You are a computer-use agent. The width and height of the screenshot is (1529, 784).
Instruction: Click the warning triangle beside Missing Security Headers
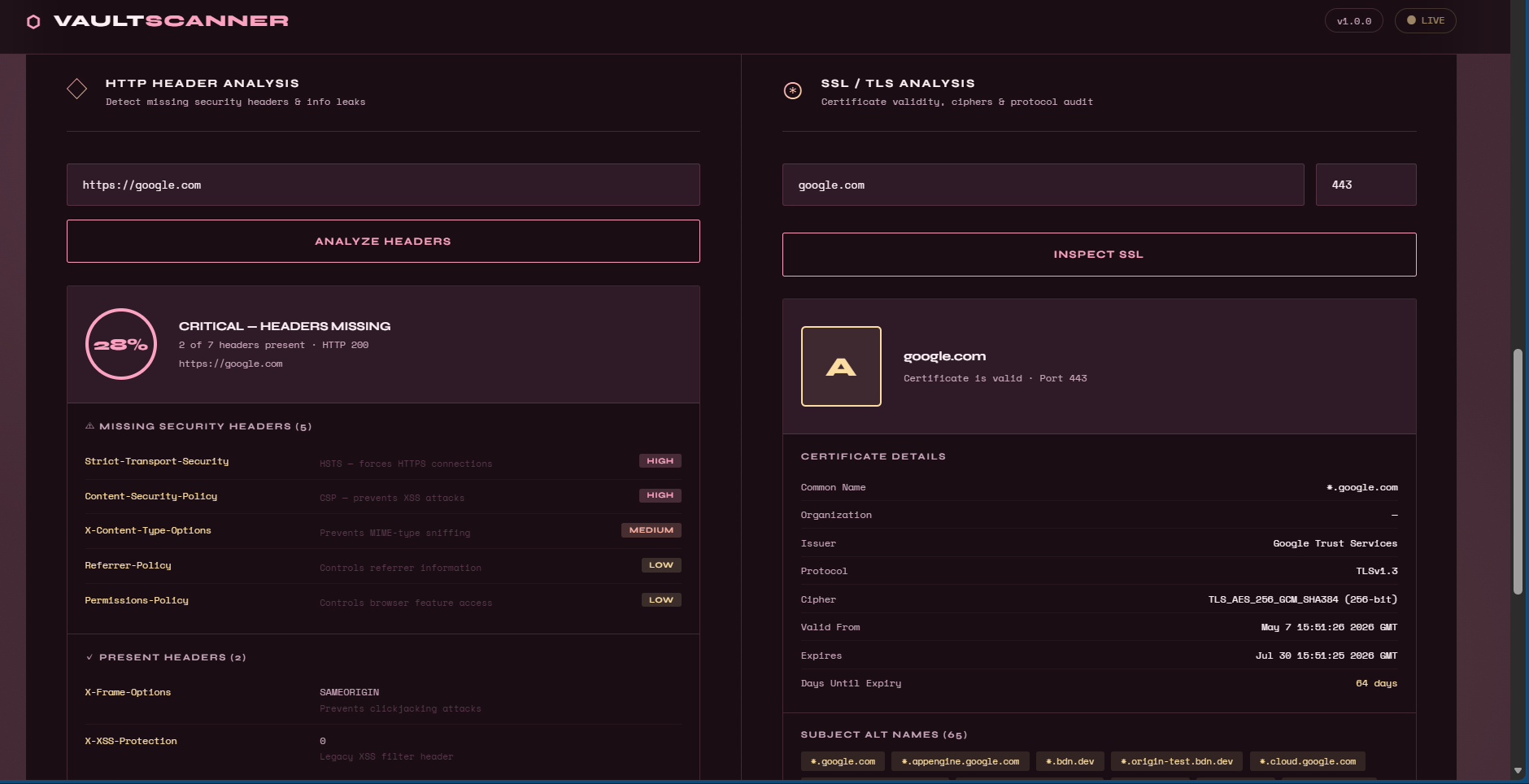point(89,426)
